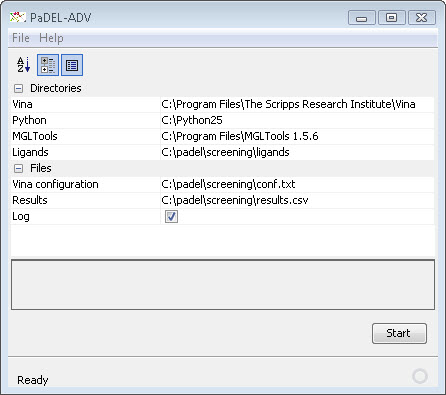Open the File menu
The width and height of the screenshot is (446, 395).
tap(21, 38)
